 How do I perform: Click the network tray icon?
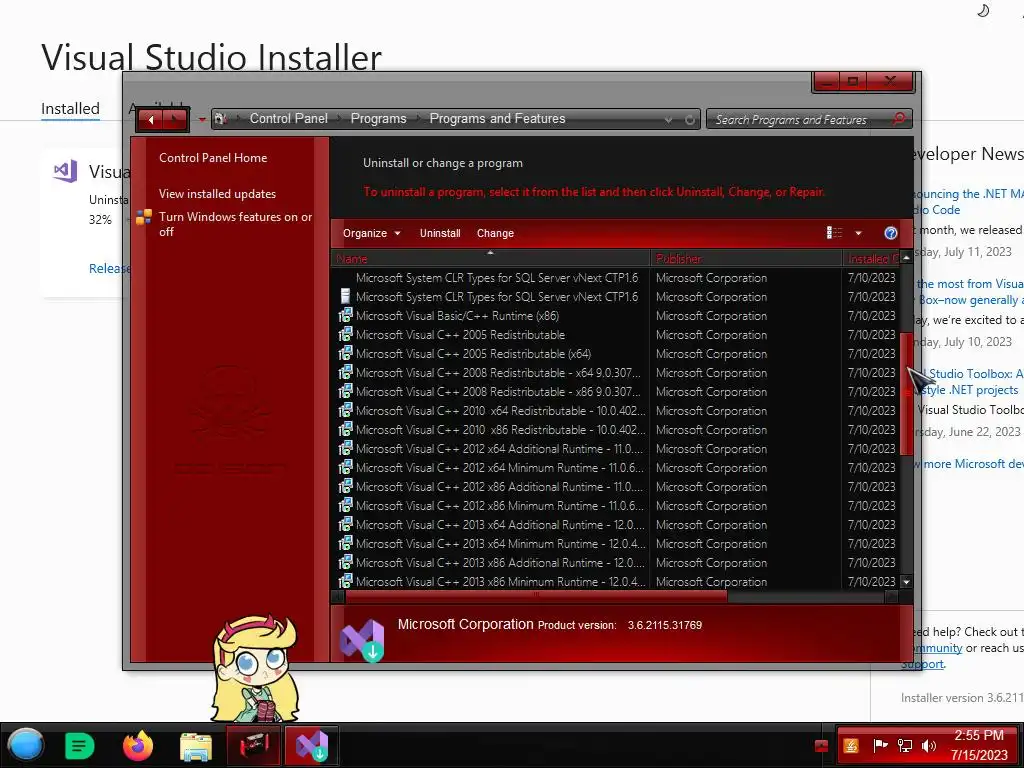pyautogui.click(x=905, y=746)
